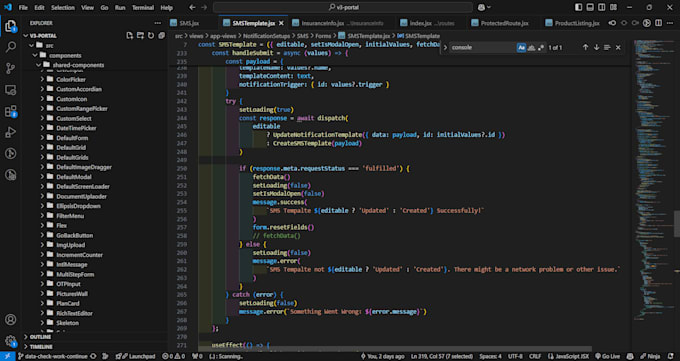680x361 pixels.
Task: Open Explorer more actions ellipsis
Action: pos(157,23)
